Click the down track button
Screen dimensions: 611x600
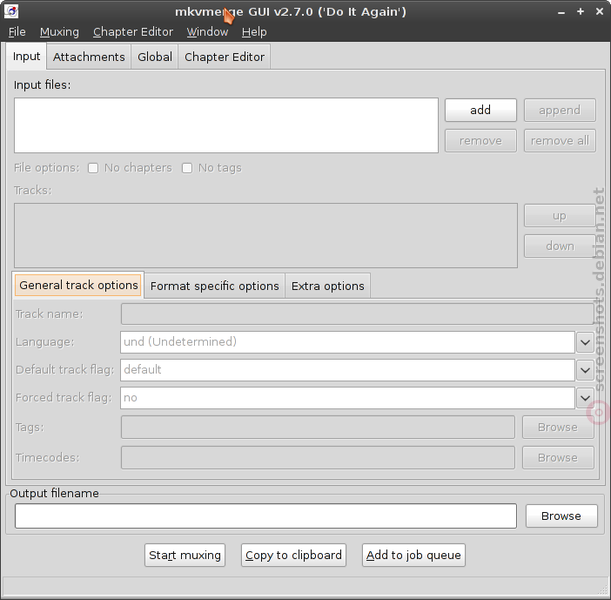[x=560, y=246]
